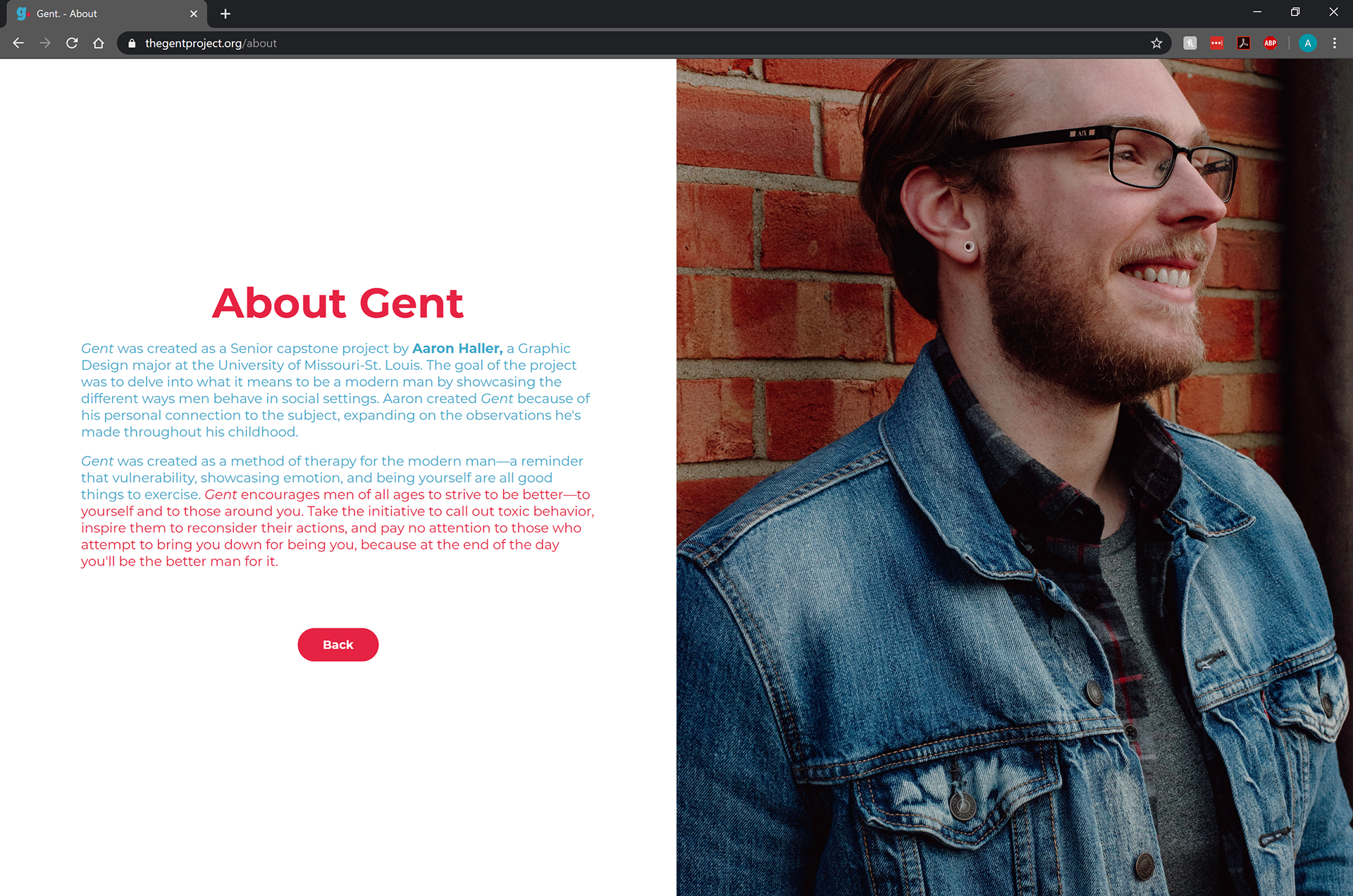Navigate back to the previous page

click(18, 43)
